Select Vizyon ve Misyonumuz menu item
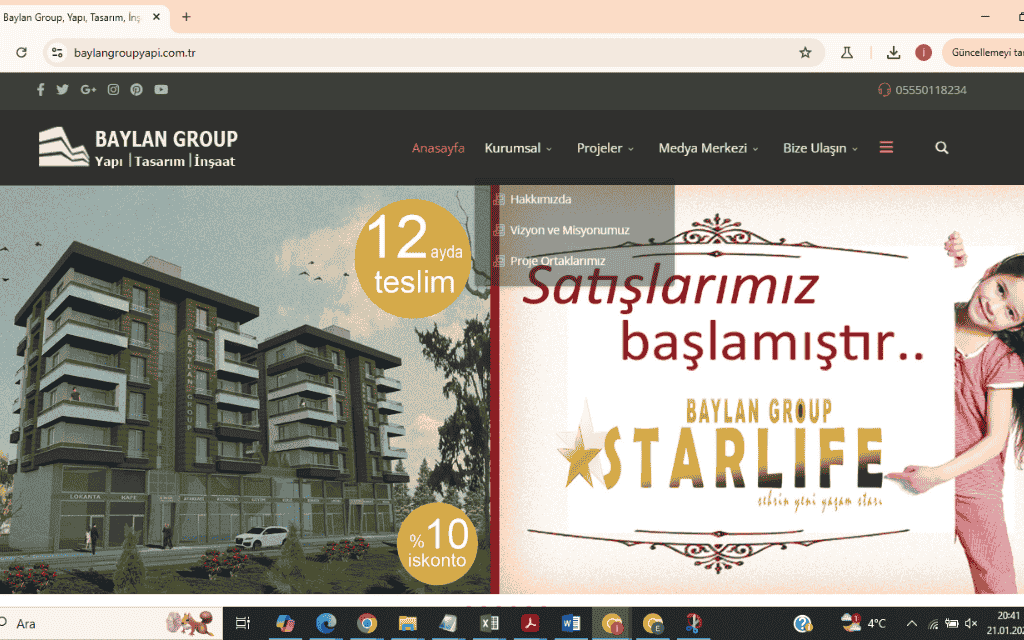 click(x=569, y=230)
